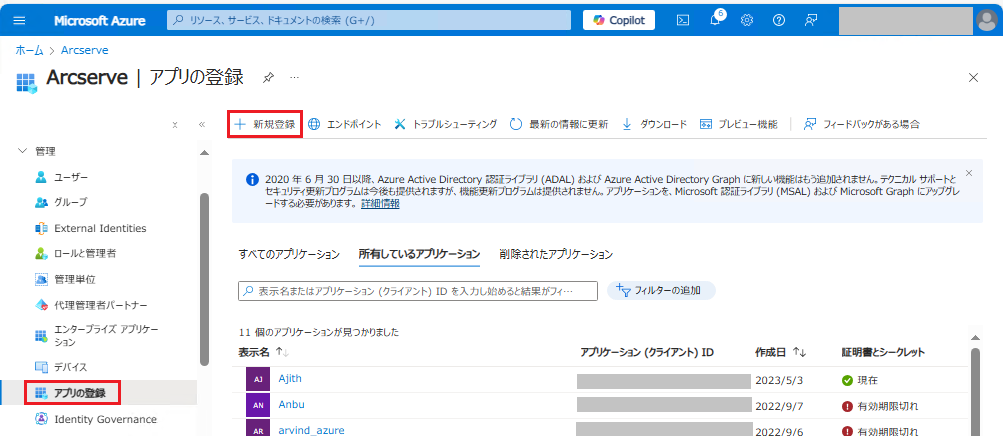Click the 現在 status for Ajith

click(x=860, y=380)
